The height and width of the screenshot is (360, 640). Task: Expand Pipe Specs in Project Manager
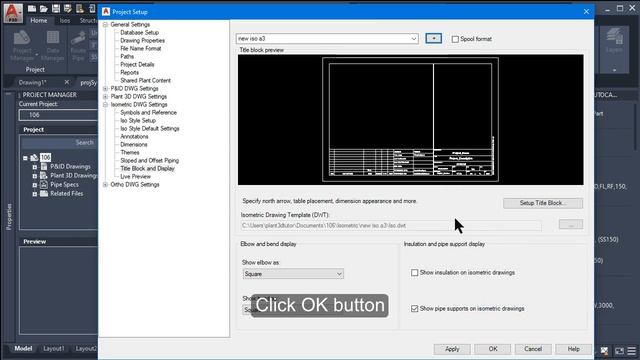tap(35, 184)
